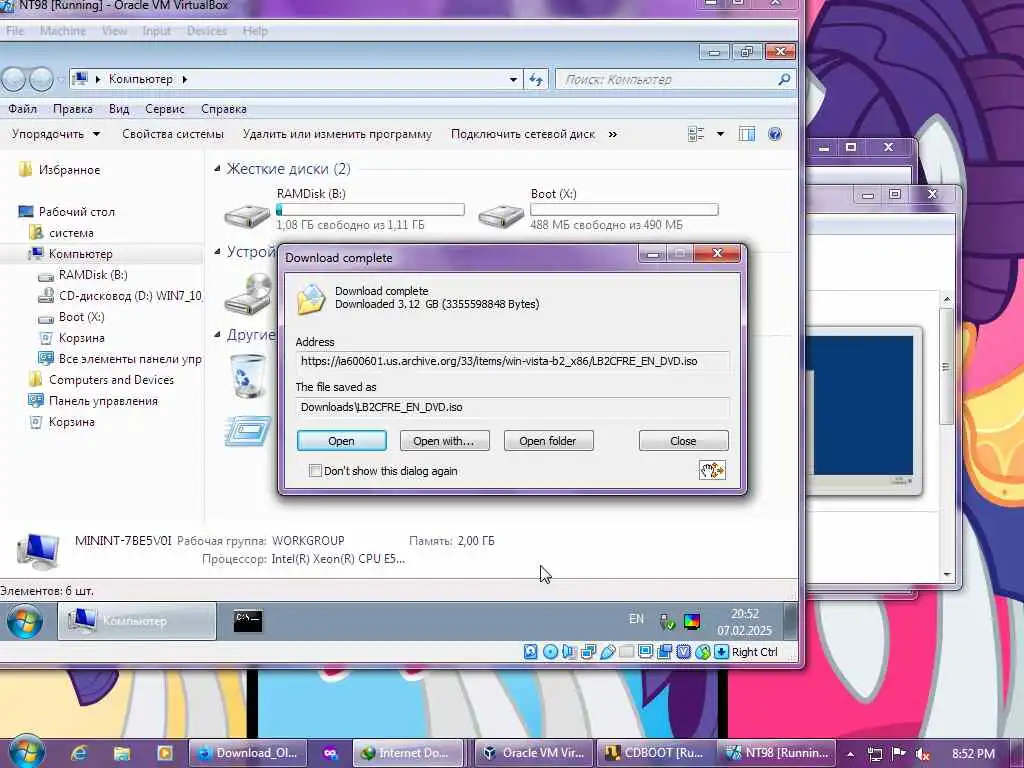Open the address bar history dropdown arrow

coord(513,80)
